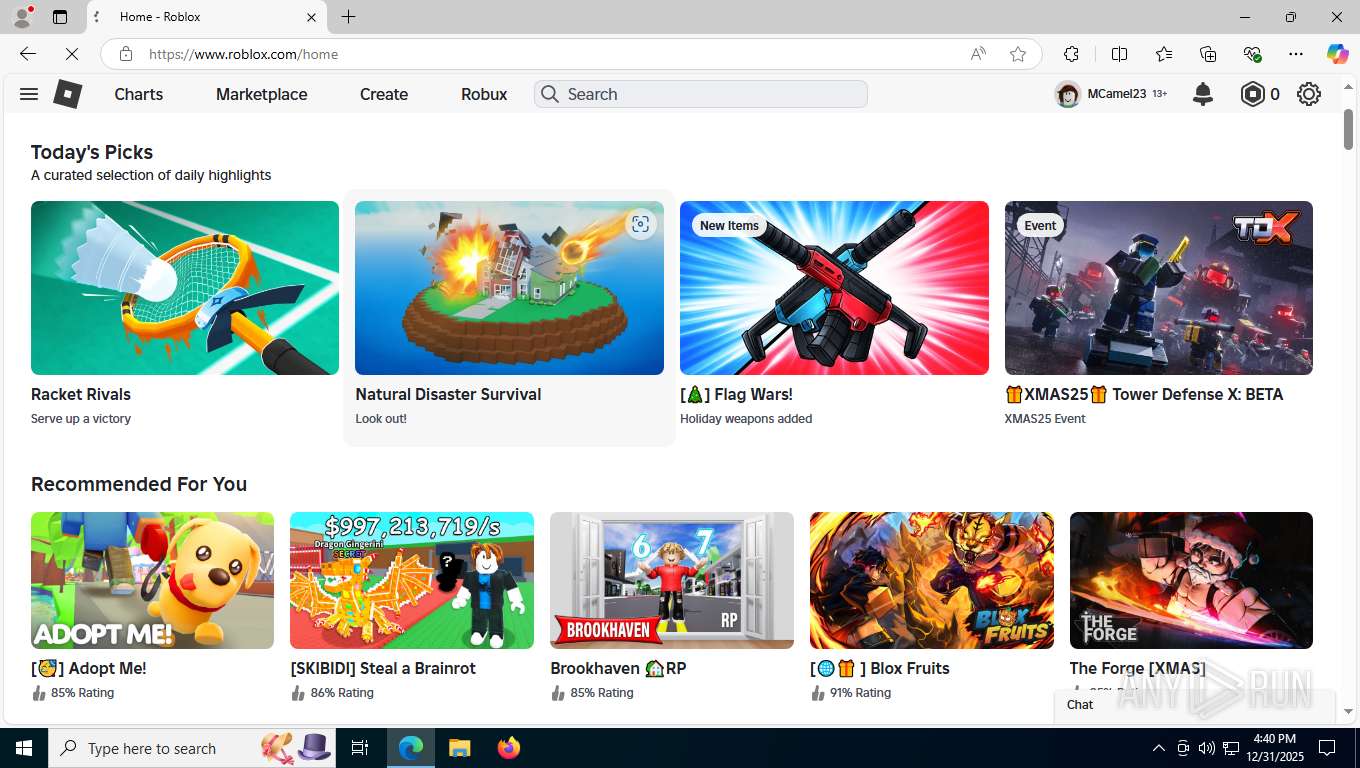Screen dimensions: 1360x768
Task: Click the Tower Defense X thumbnail
Action: point(1159,288)
